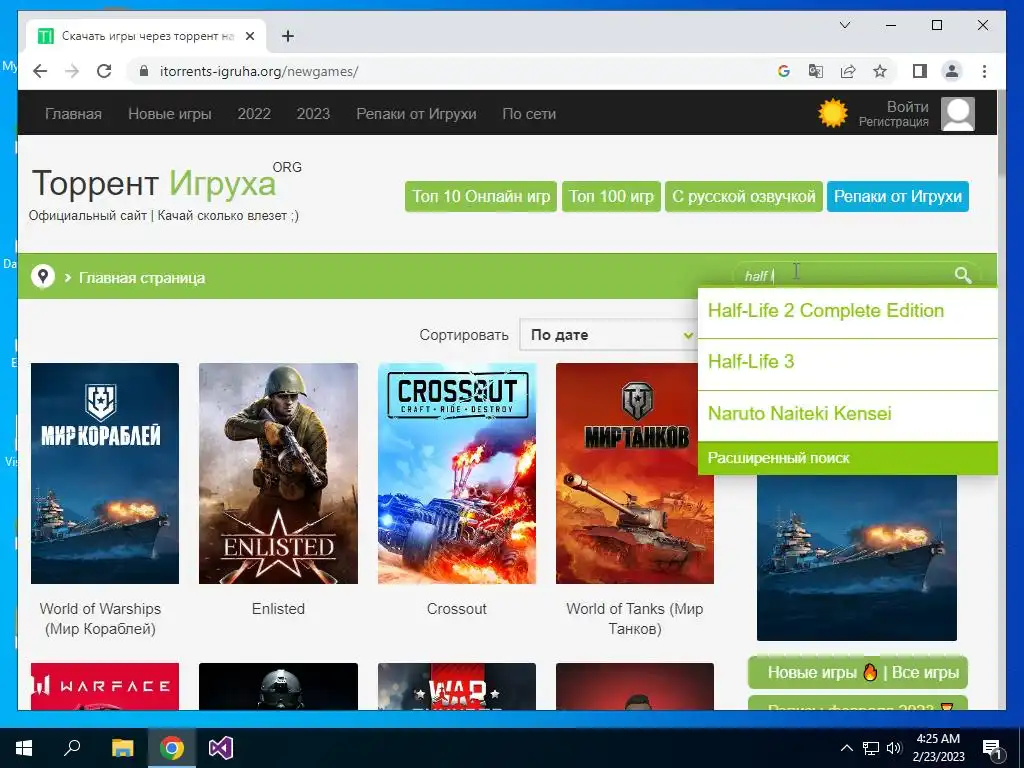Open the tab search chevron
Image resolution: width=1024 pixels, height=768 pixels.
point(844,25)
